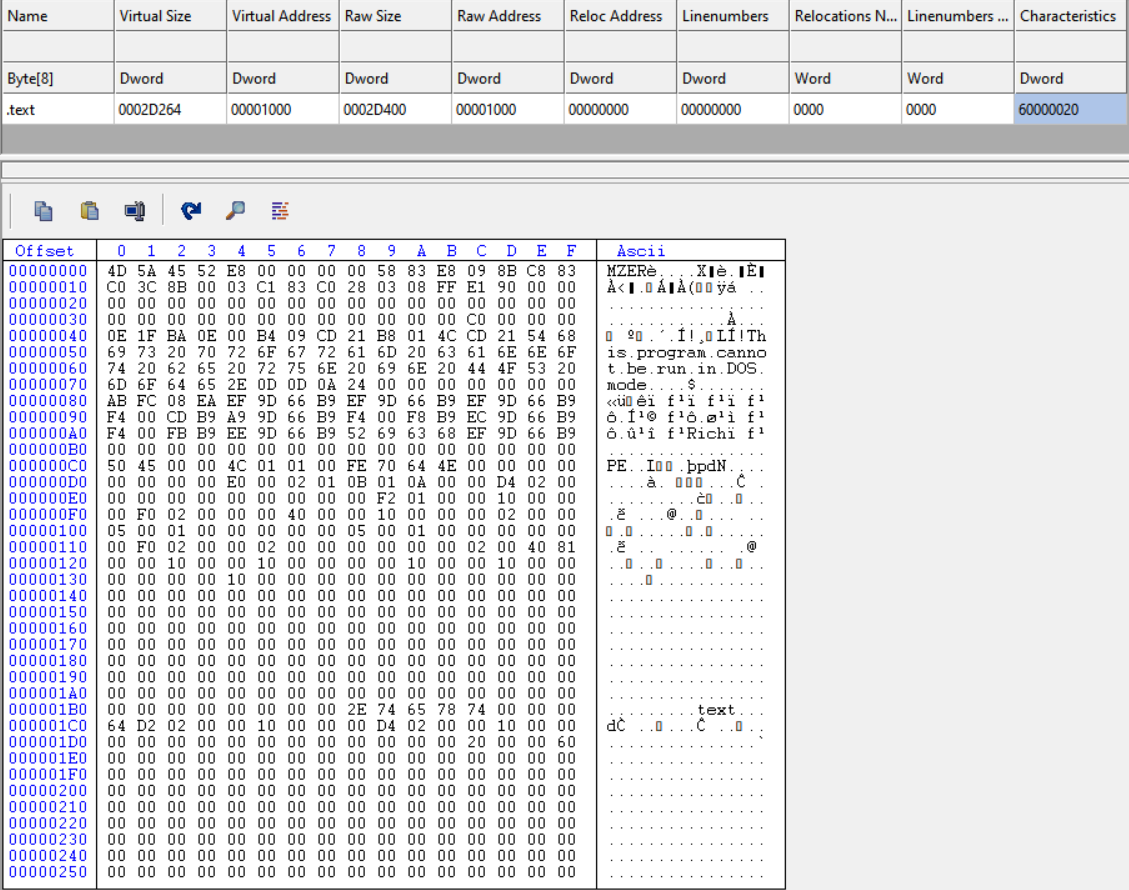Click the Paste clipboard icon
Image resolution: width=1129 pixels, height=890 pixels.
tap(89, 210)
